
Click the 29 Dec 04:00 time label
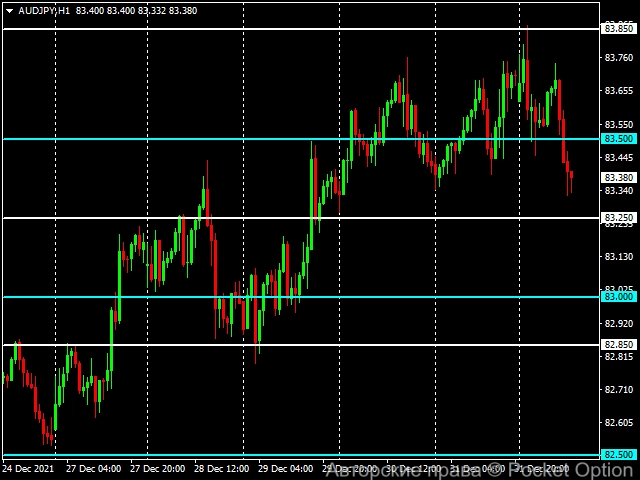285,468
